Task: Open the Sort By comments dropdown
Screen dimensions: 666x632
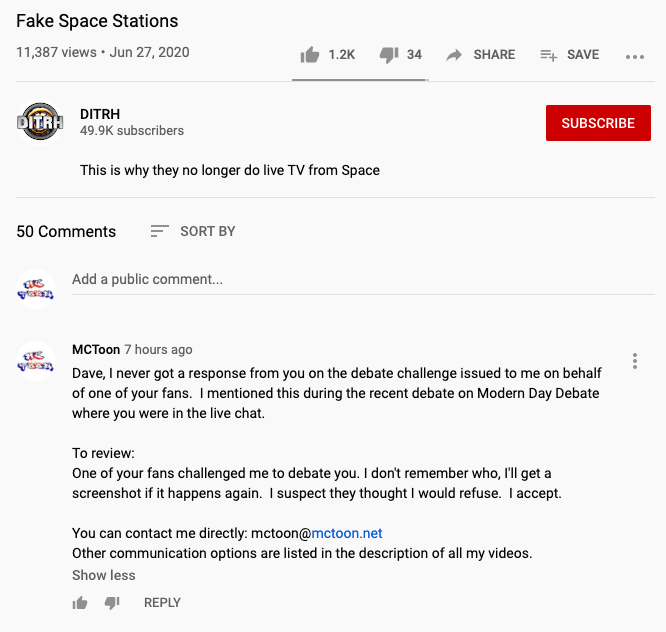Action: point(193,231)
